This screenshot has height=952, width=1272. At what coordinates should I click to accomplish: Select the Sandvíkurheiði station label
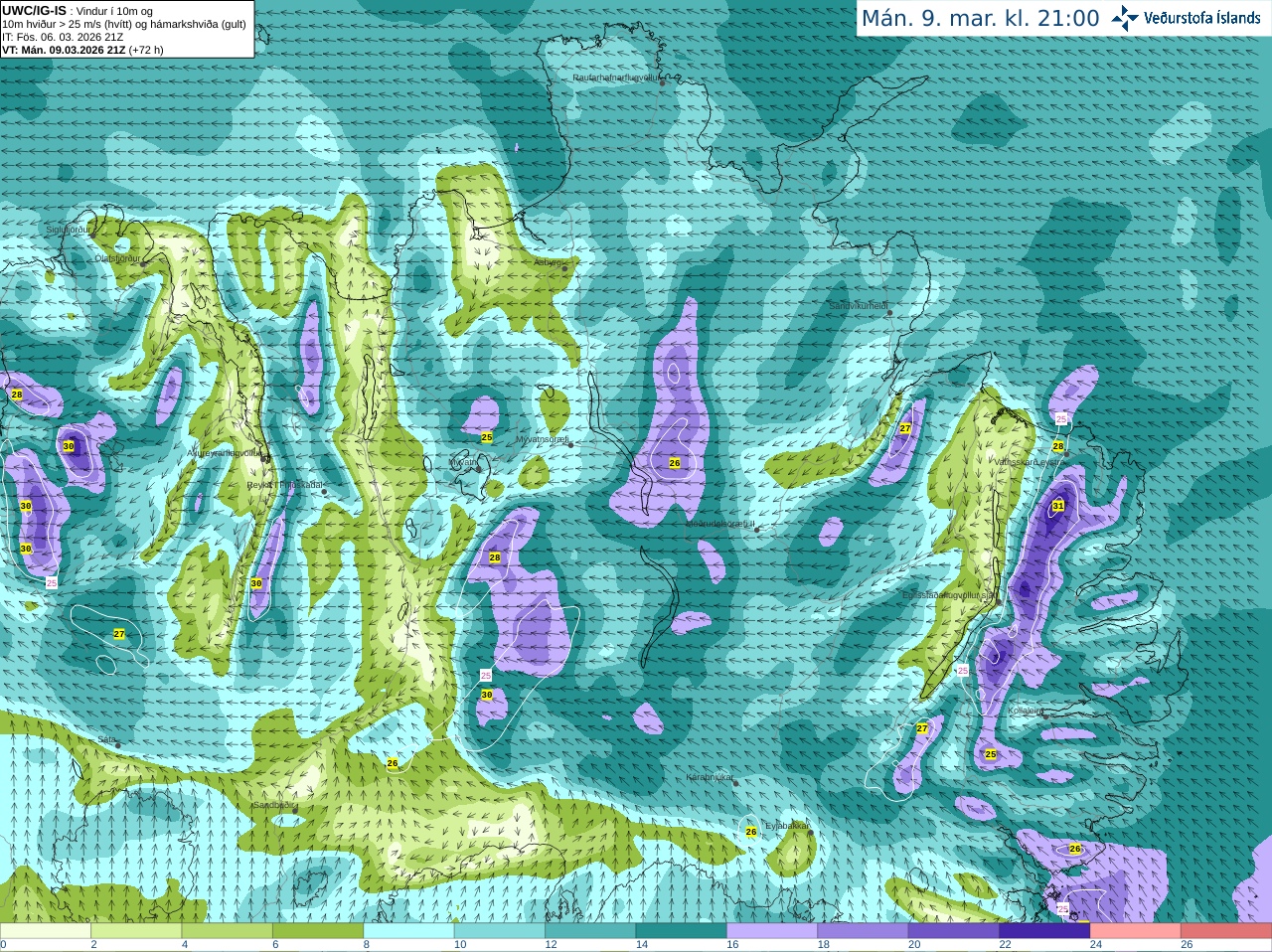coord(859,306)
